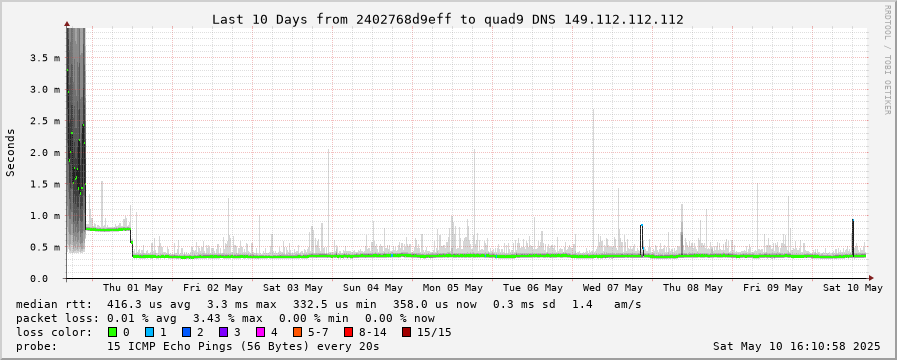The width and height of the screenshot is (897, 360).
Task: Click the orange 5-7 loss swatch
Action: [x=296, y=332]
